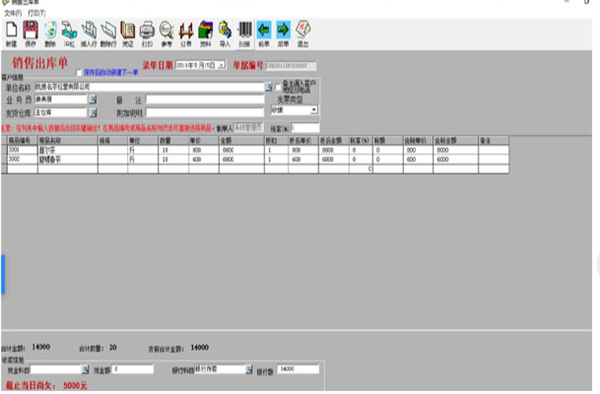Click the magnifier reference icon in the toolbar

(167, 34)
